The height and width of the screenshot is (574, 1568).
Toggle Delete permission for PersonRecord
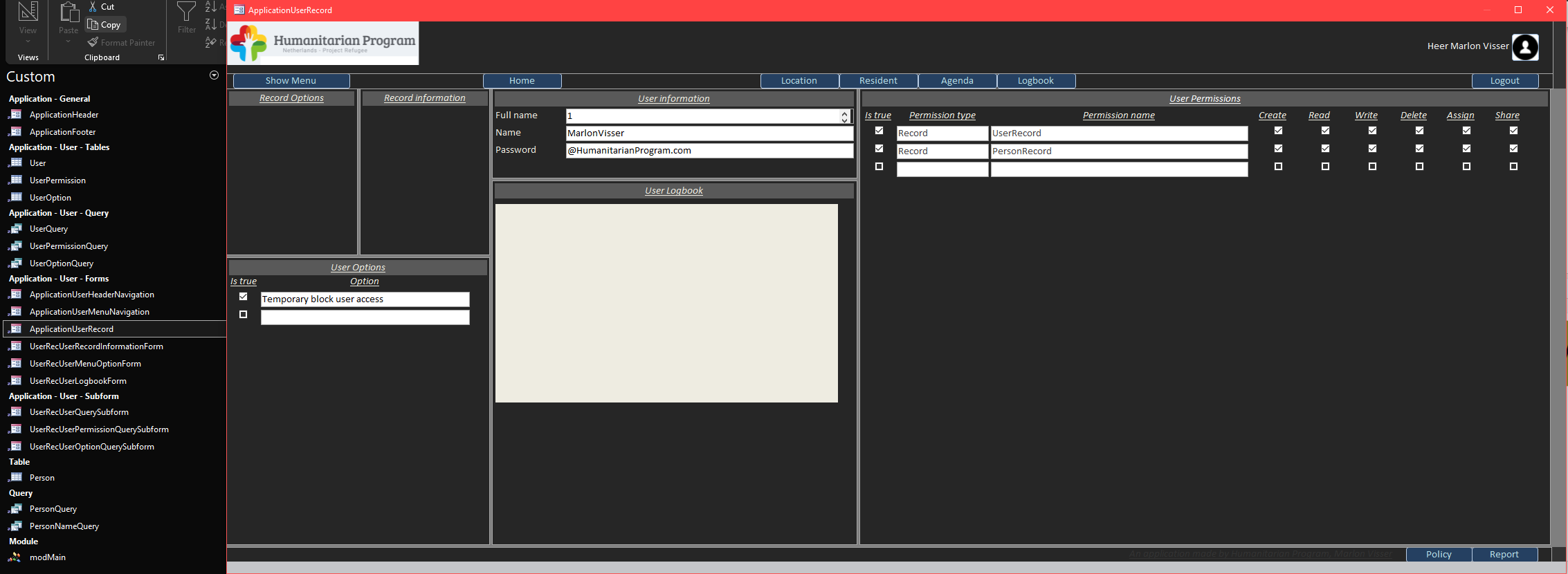[x=1419, y=149]
